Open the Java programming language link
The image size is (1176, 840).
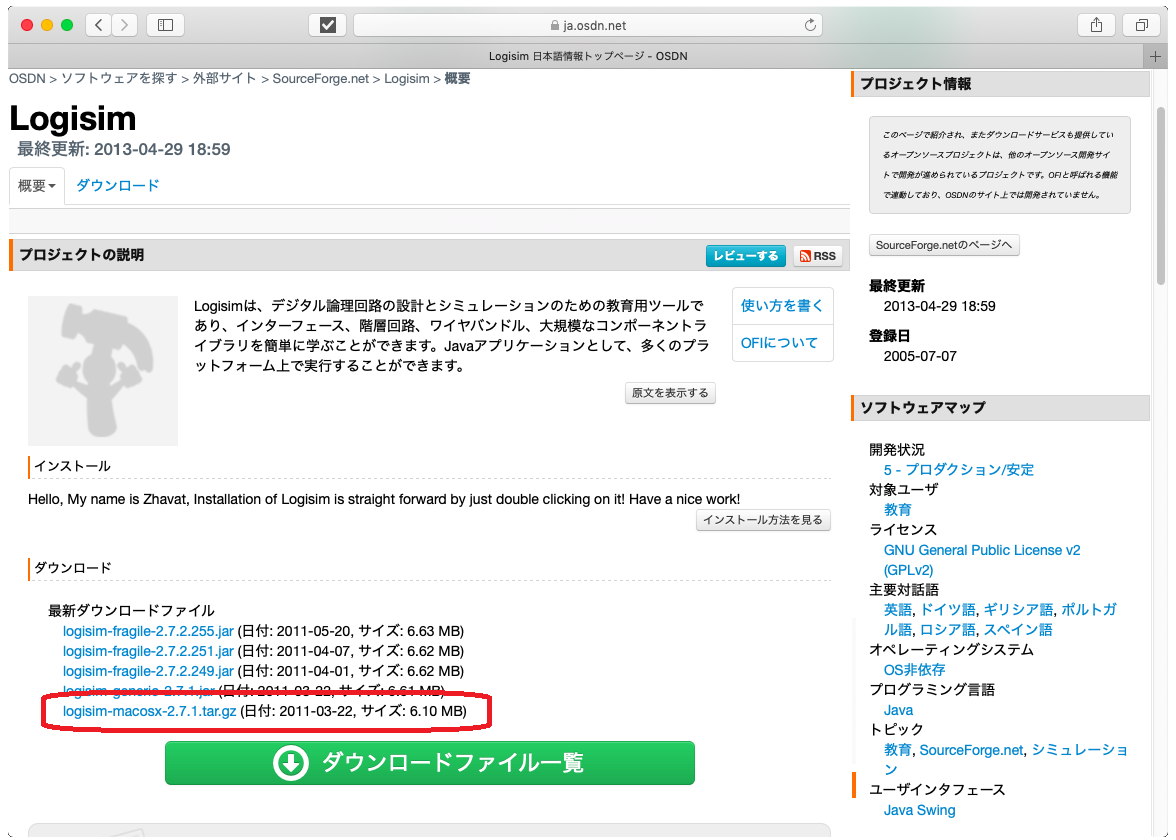tap(898, 710)
